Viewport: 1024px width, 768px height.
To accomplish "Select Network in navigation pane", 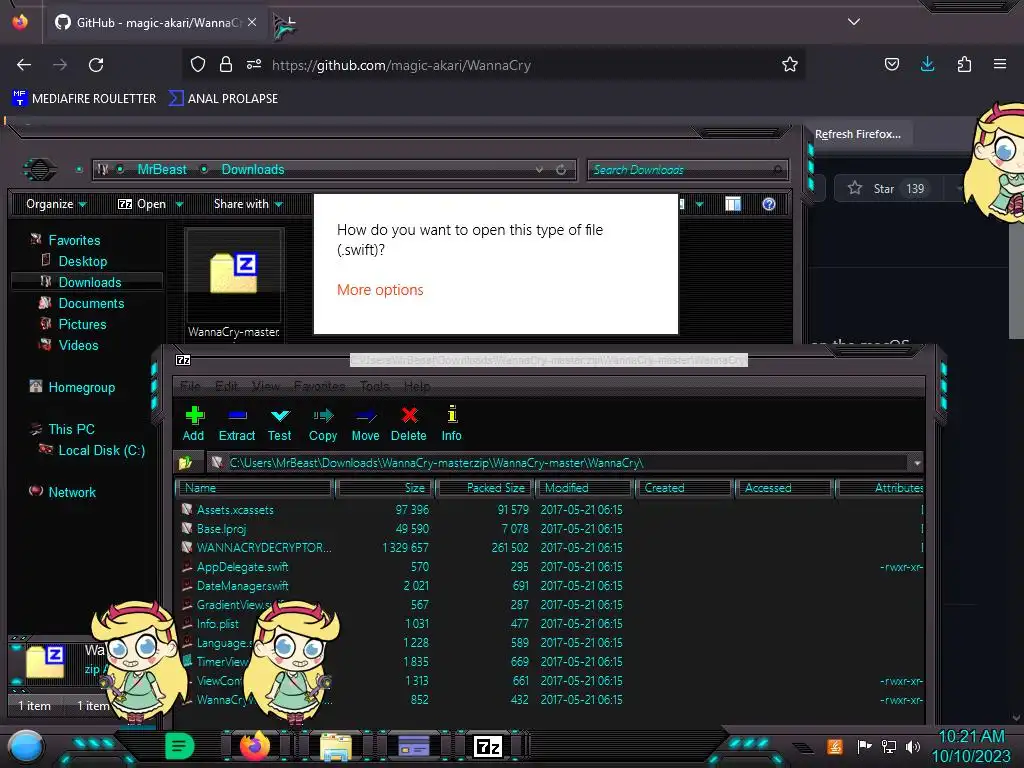I will [72, 492].
